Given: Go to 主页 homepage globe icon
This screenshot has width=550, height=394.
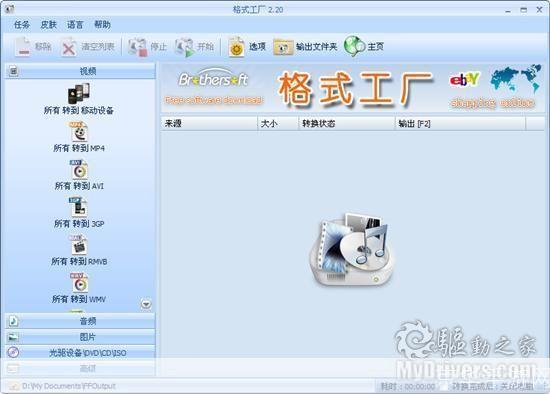Looking at the screenshot, I should [363, 47].
